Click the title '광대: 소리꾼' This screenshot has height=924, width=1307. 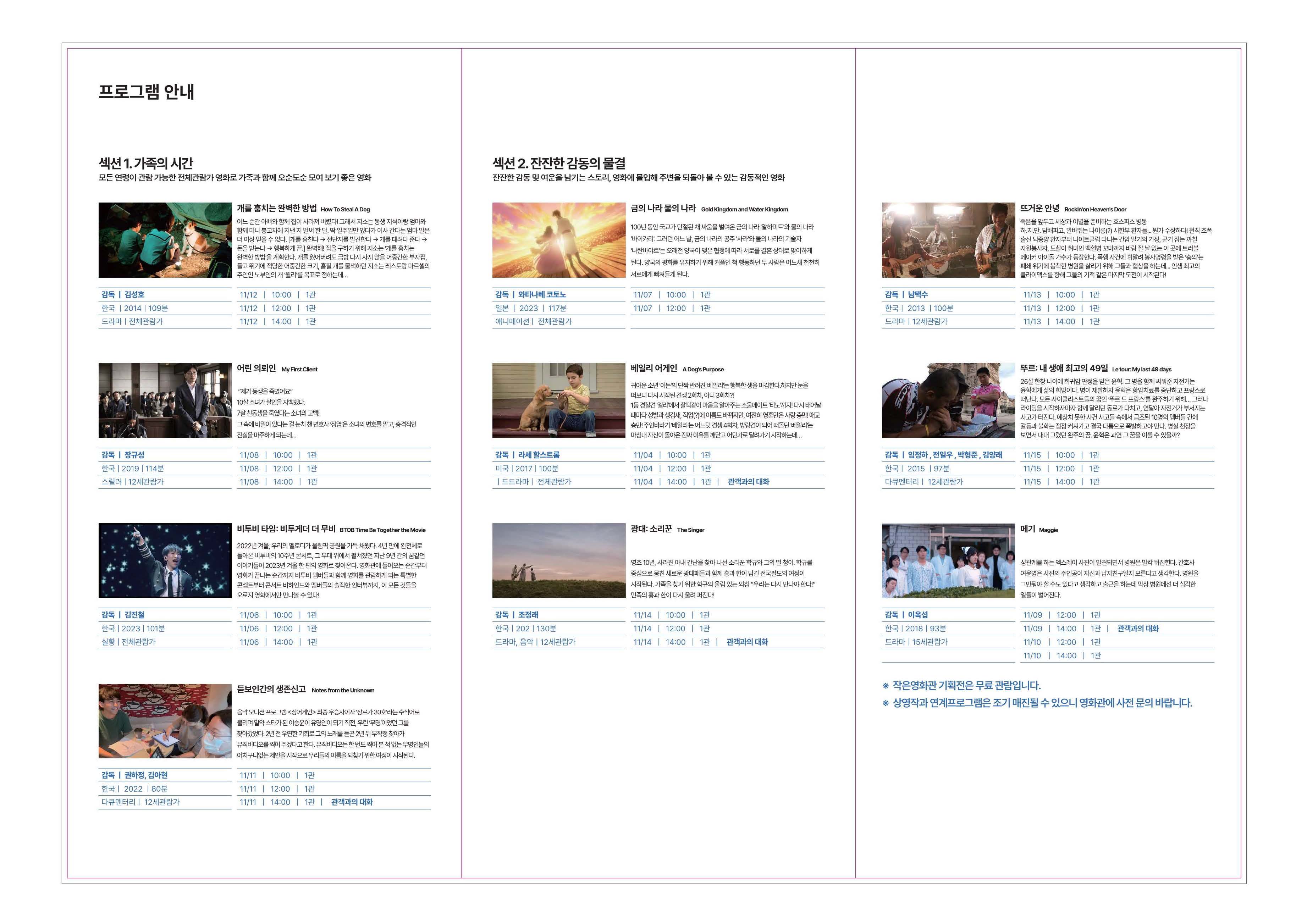coord(651,529)
